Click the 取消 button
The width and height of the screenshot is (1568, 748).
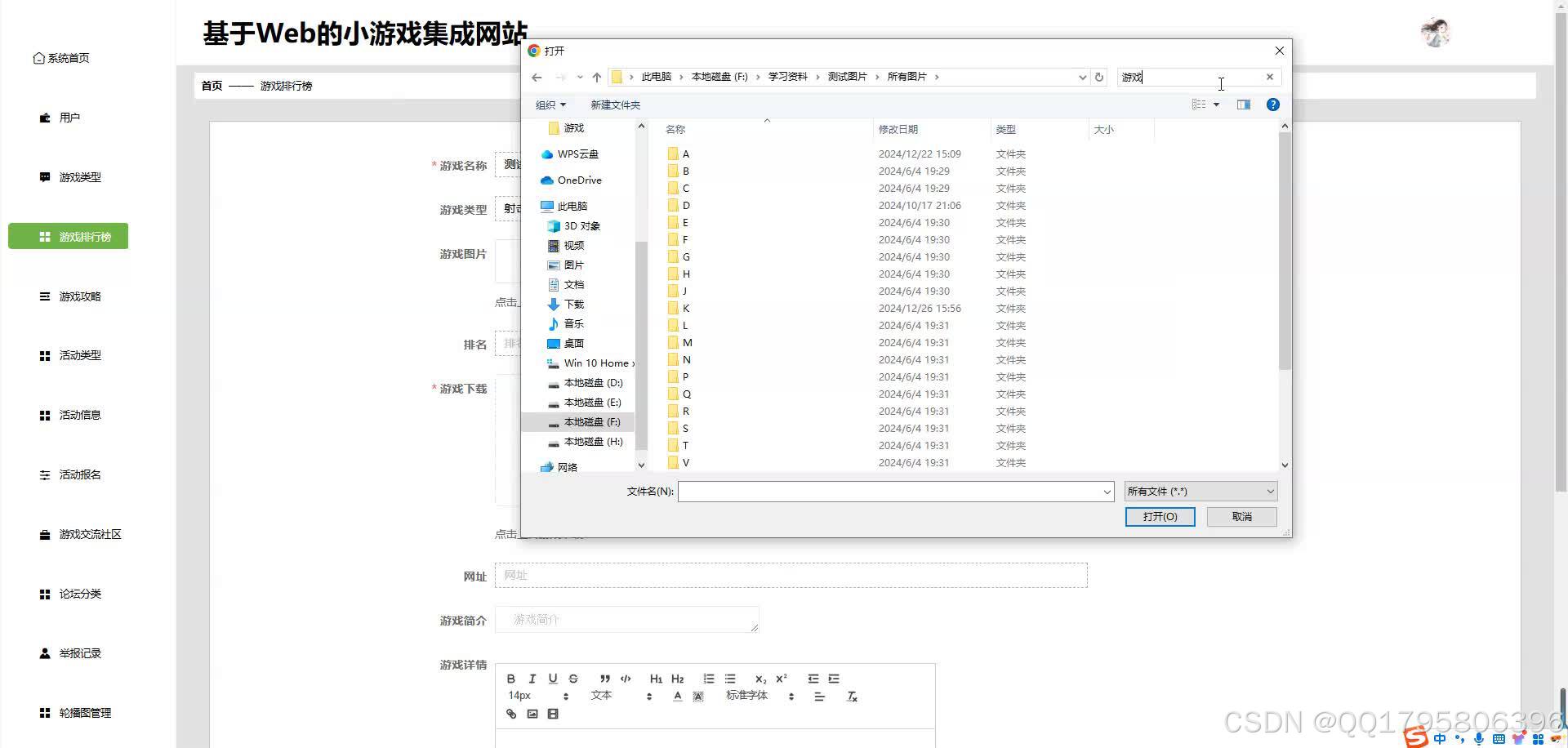(1241, 516)
